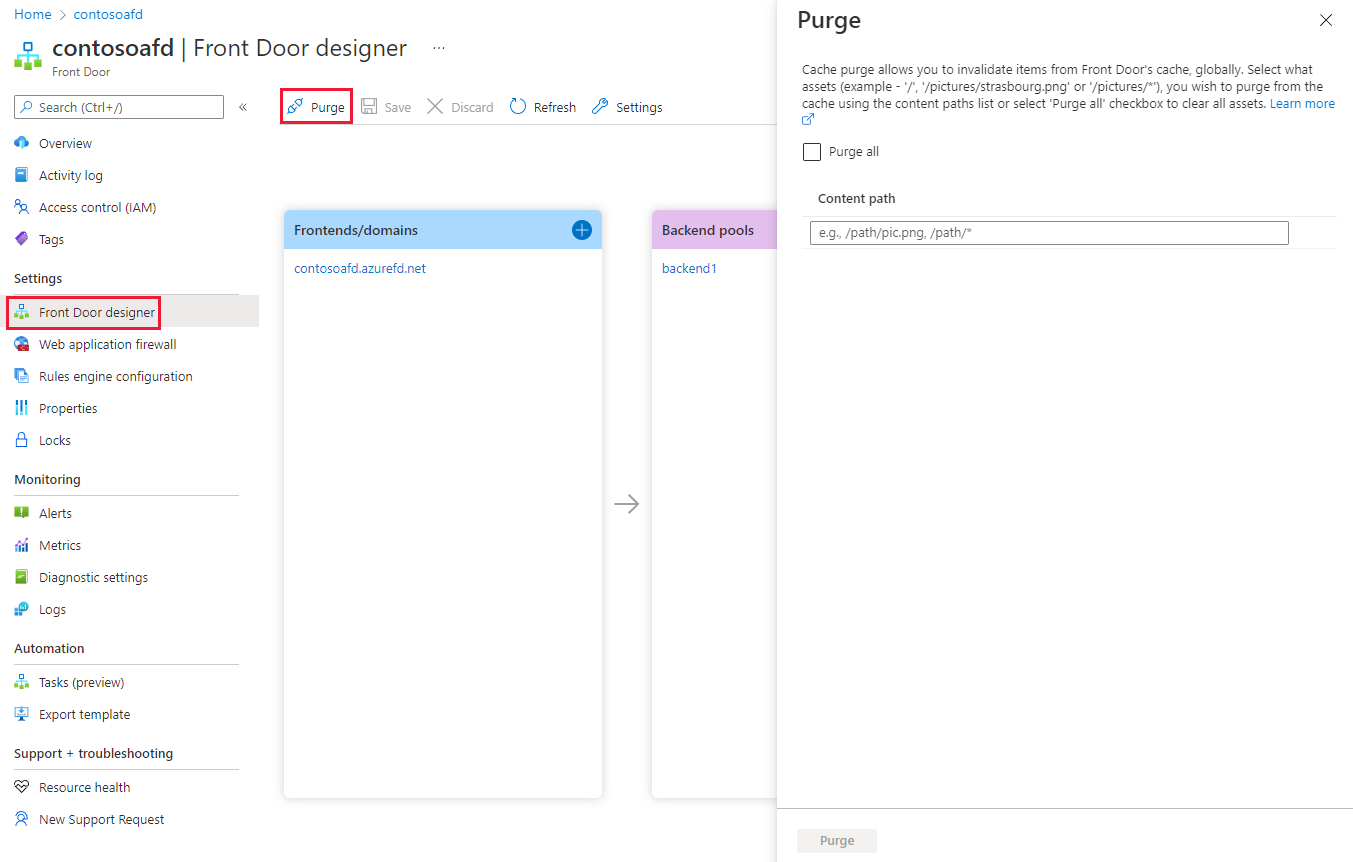Click the Overview icon in the sidebar
1353x862 pixels.
(22, 143)
